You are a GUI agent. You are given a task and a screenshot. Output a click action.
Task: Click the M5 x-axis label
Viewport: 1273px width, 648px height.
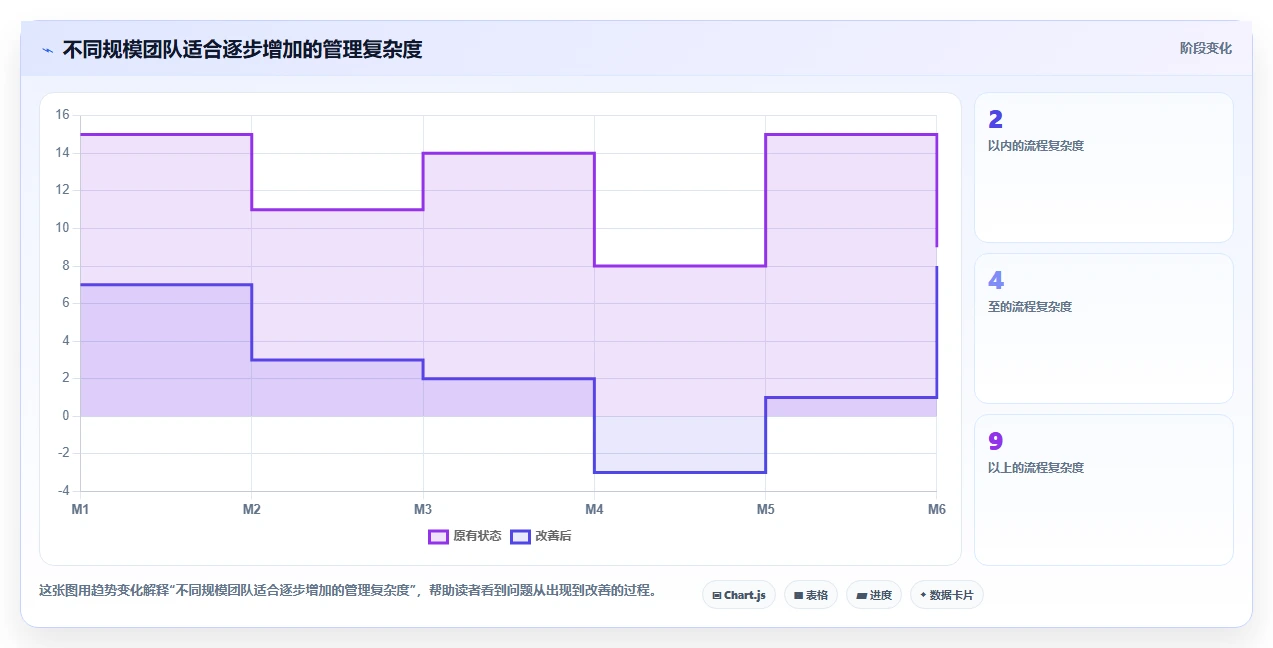coord(765,509)
